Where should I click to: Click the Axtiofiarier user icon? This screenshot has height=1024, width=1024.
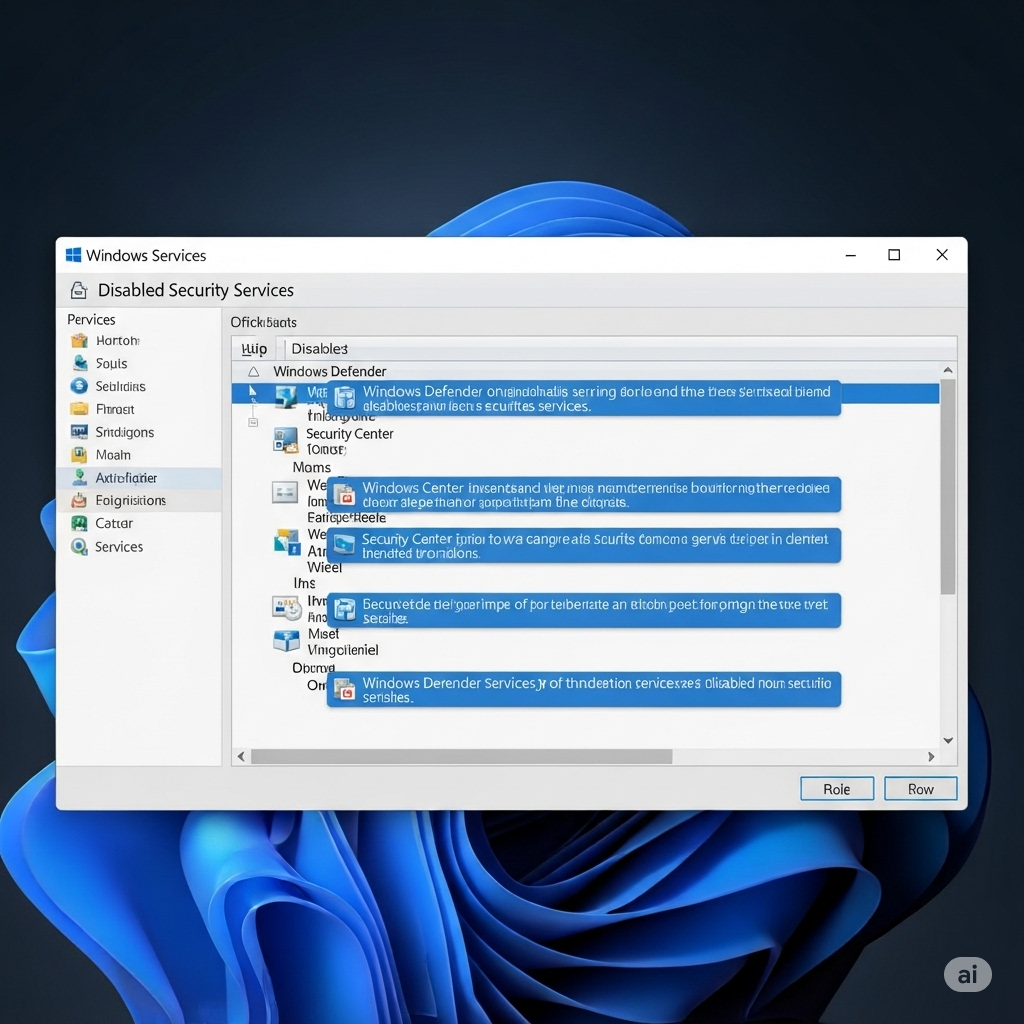point(80,477)
